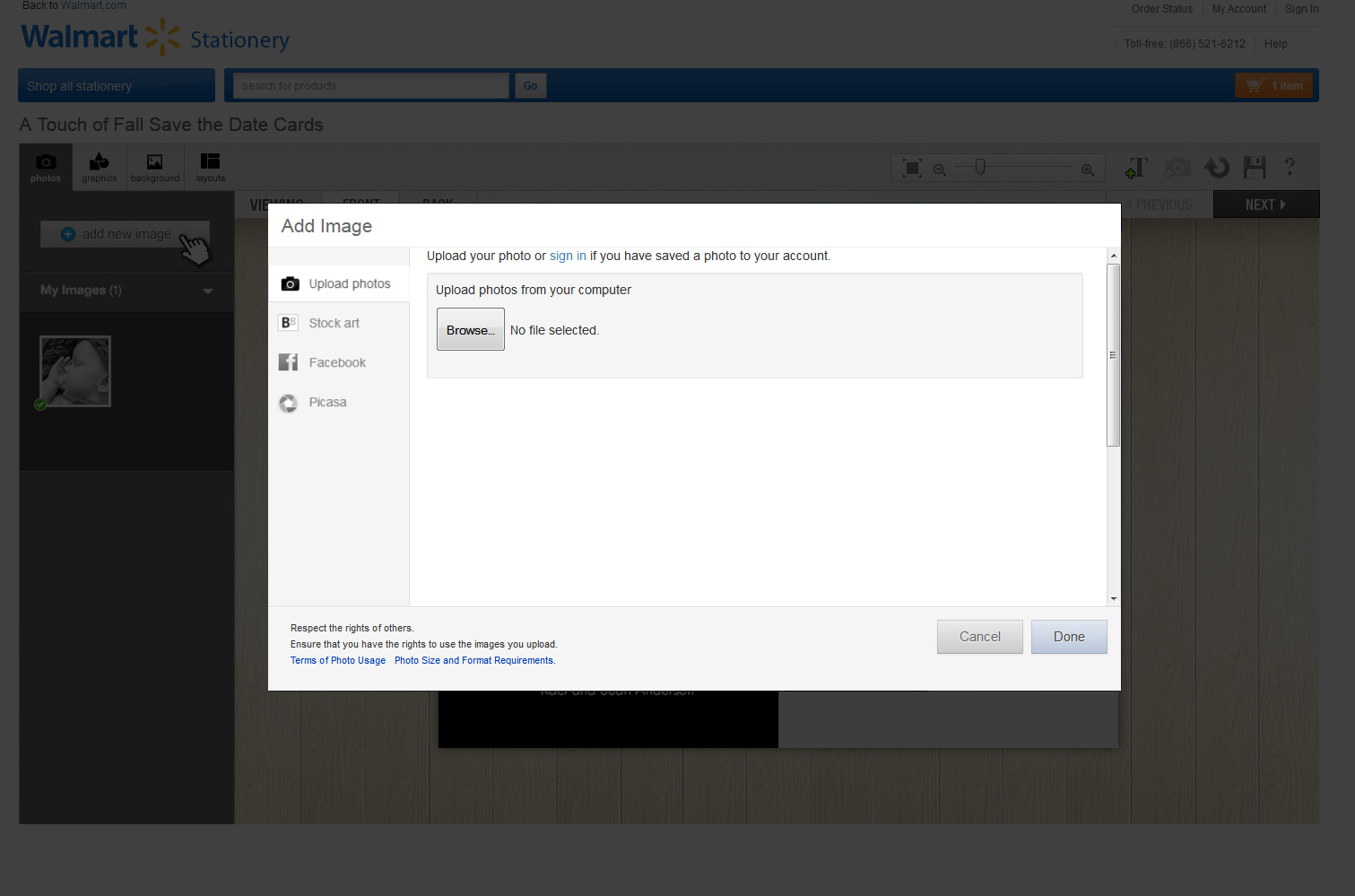Open the layouts tool
This screenshot has height=896, width=1355.
tap(210, 167)
